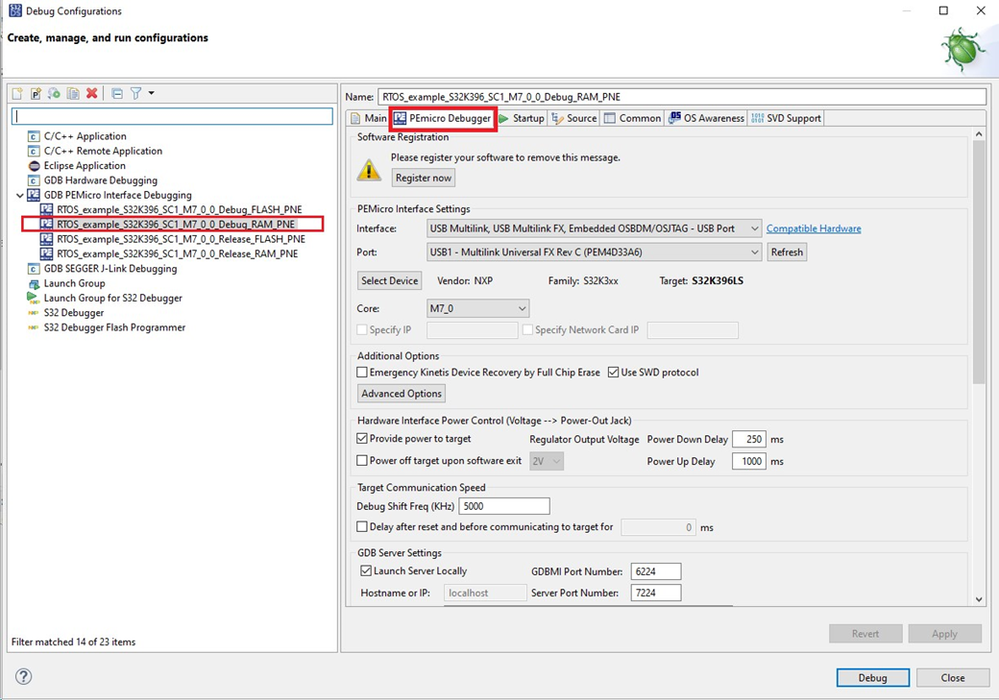This screenshot has height=700, width=999.
Task: Open the Source tab
Action: (574, 118)
